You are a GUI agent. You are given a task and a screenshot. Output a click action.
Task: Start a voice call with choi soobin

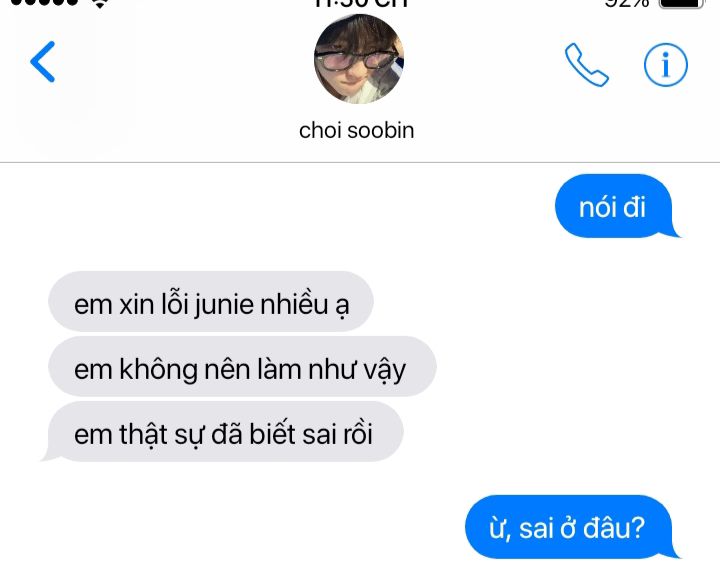[x=586, y=65]
